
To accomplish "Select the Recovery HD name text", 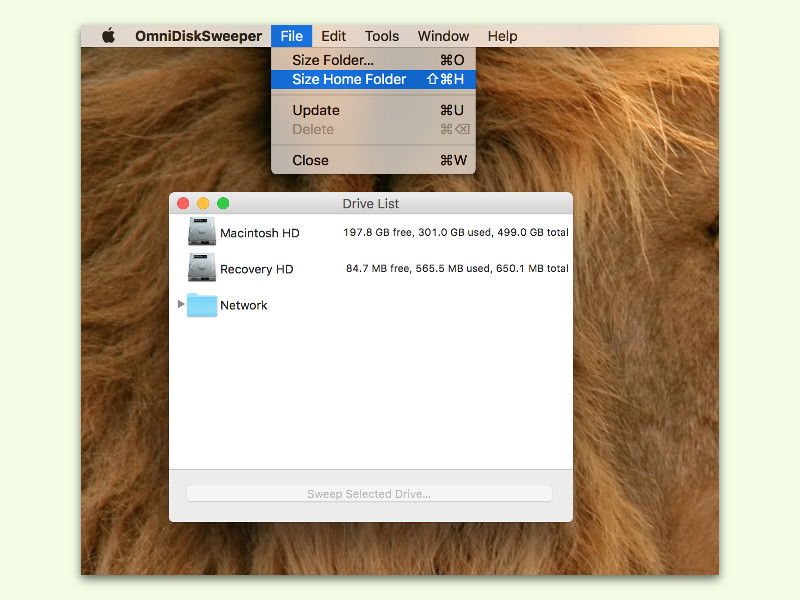I will pyautogui.click(x=257, y=269).
